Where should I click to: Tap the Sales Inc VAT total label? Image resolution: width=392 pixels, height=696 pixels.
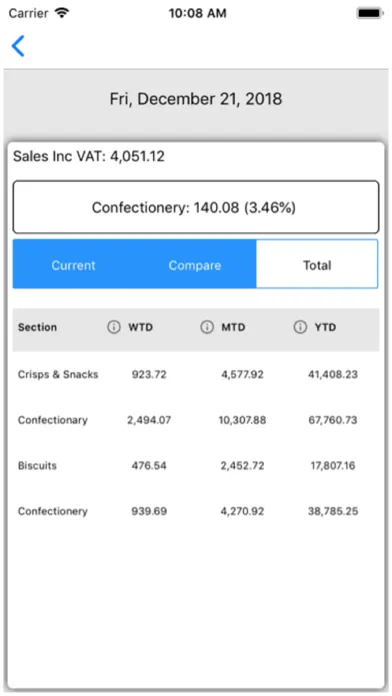89,156
